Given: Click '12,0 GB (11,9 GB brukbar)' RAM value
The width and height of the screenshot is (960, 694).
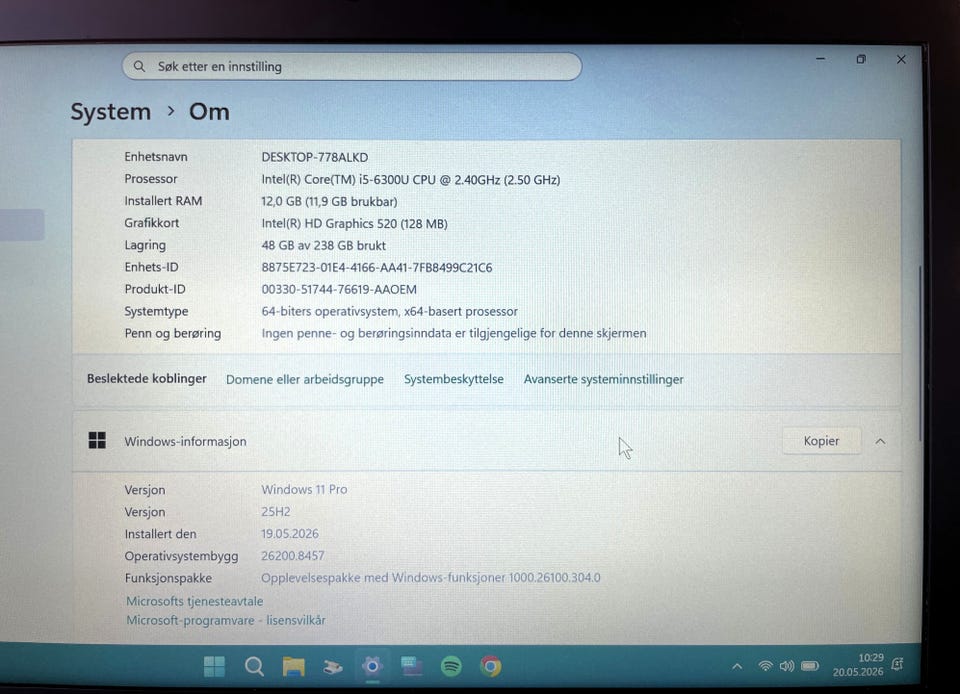Looking at the screenshot, I should pyautogui.click(x=329, y=201).
